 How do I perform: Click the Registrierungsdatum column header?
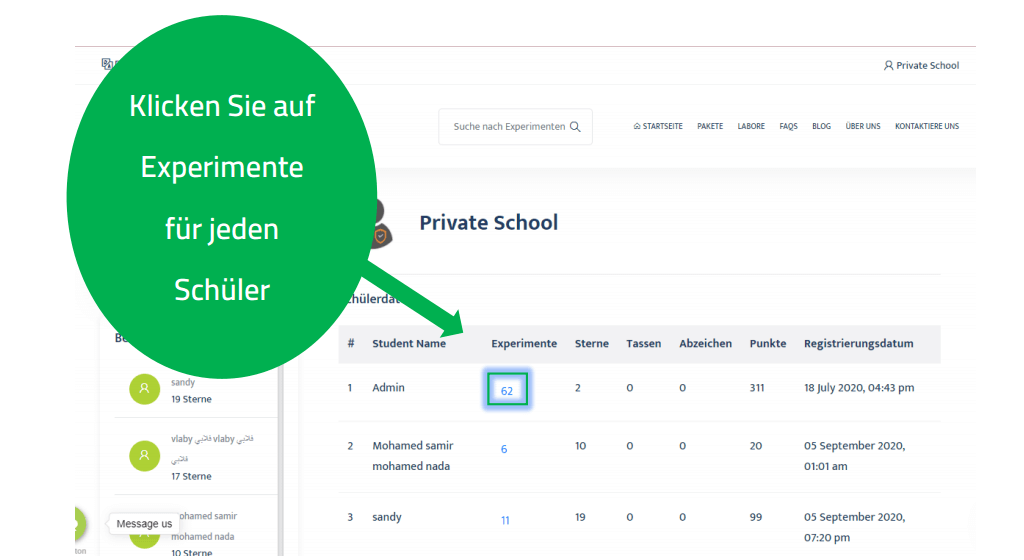(858, 344)
